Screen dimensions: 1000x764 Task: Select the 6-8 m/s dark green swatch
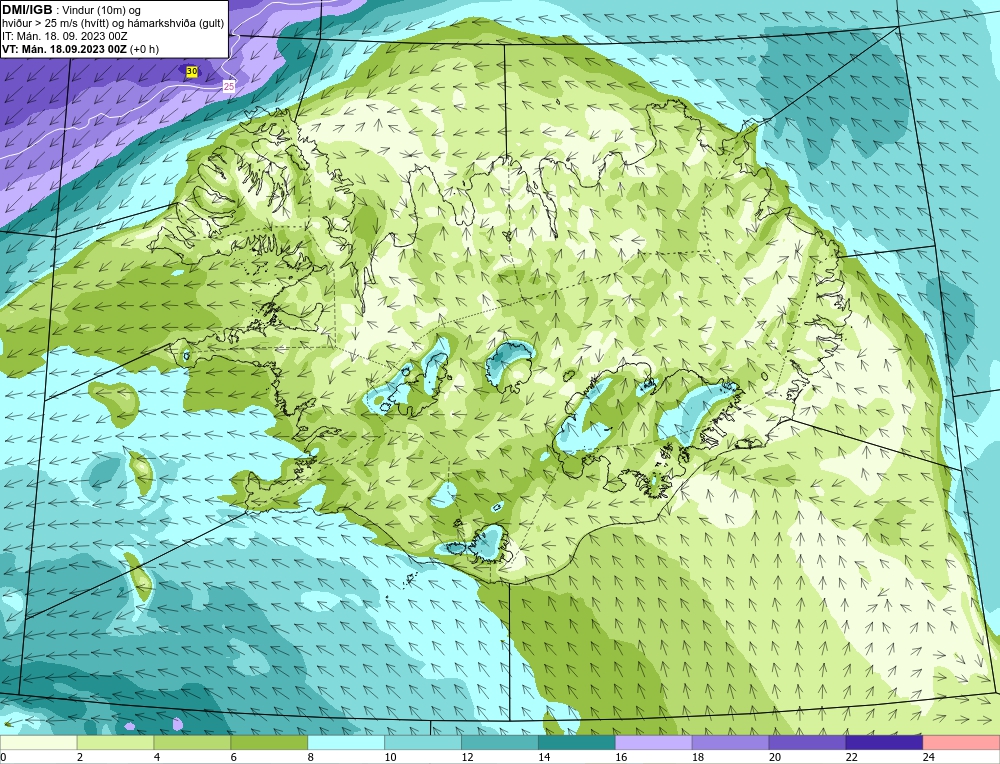click(x=269, y=742)
